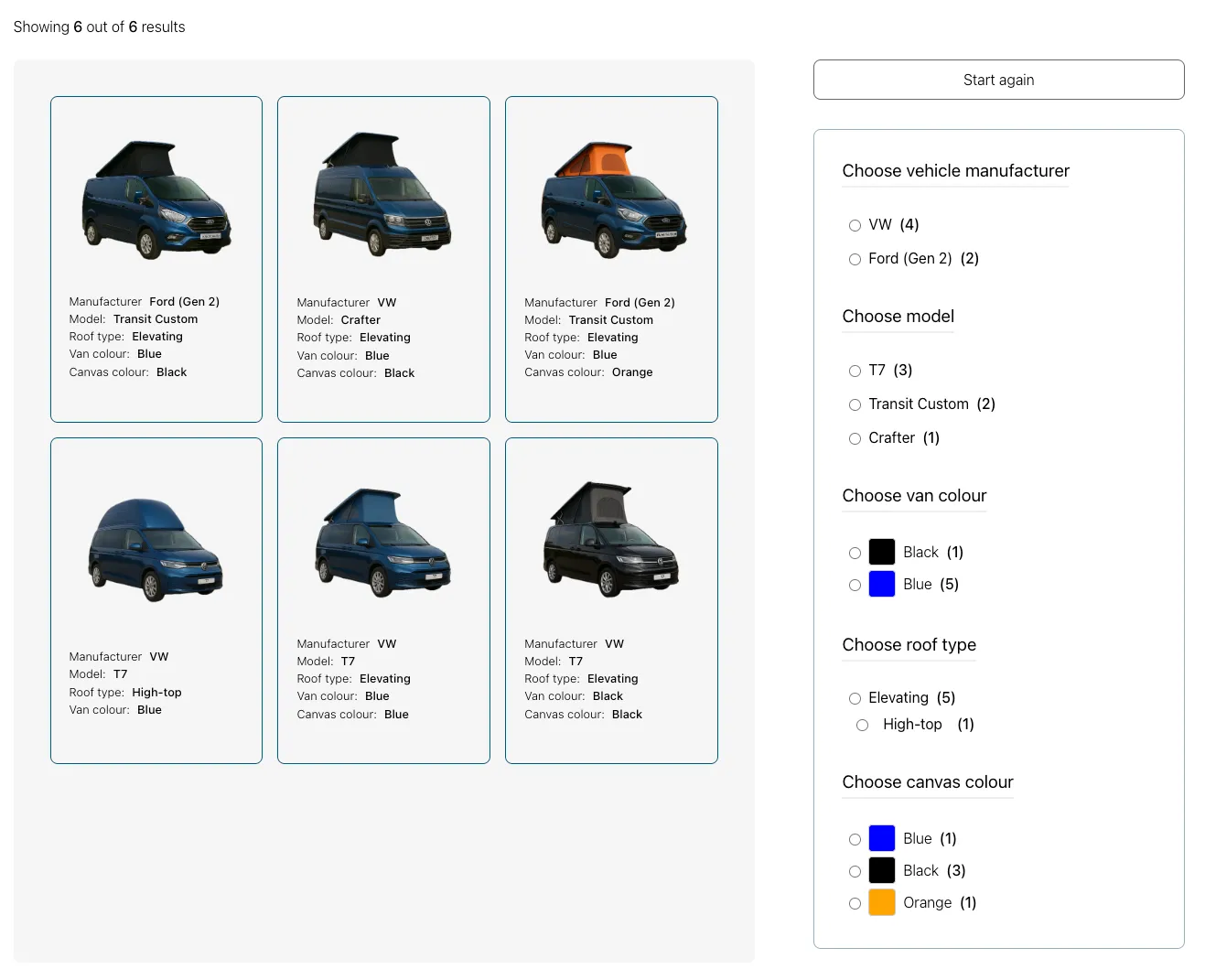Click the 'Choose canvas colour' heading
The image size is (1205, 980).
tap(927, 782)
